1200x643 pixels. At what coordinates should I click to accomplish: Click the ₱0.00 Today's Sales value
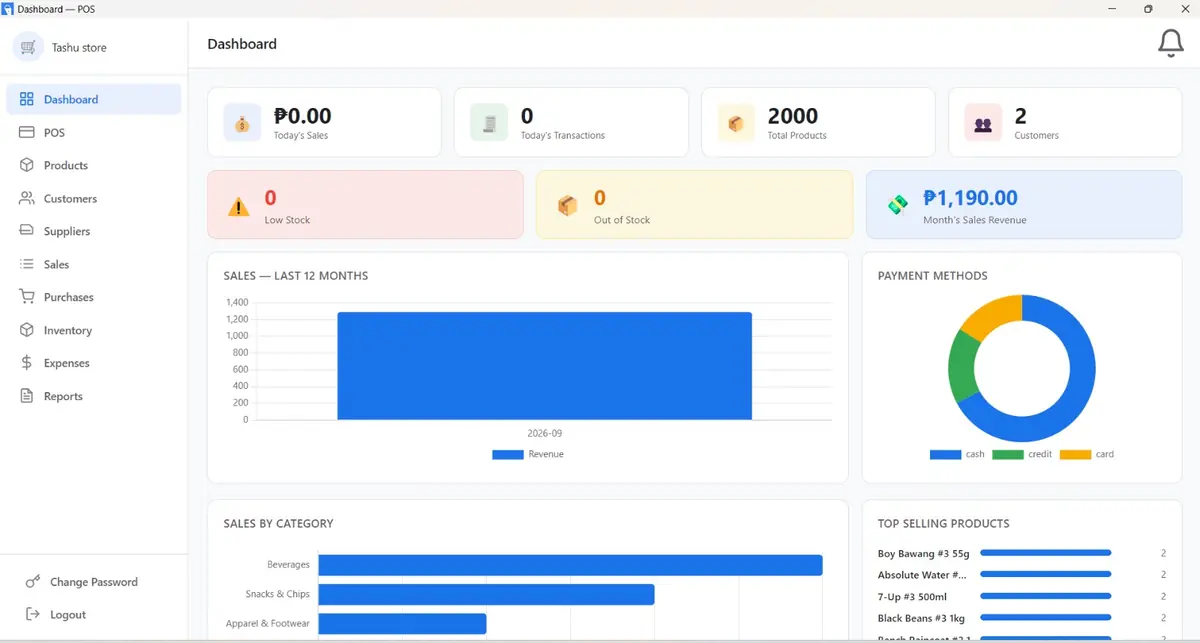(x=302, y=117)
